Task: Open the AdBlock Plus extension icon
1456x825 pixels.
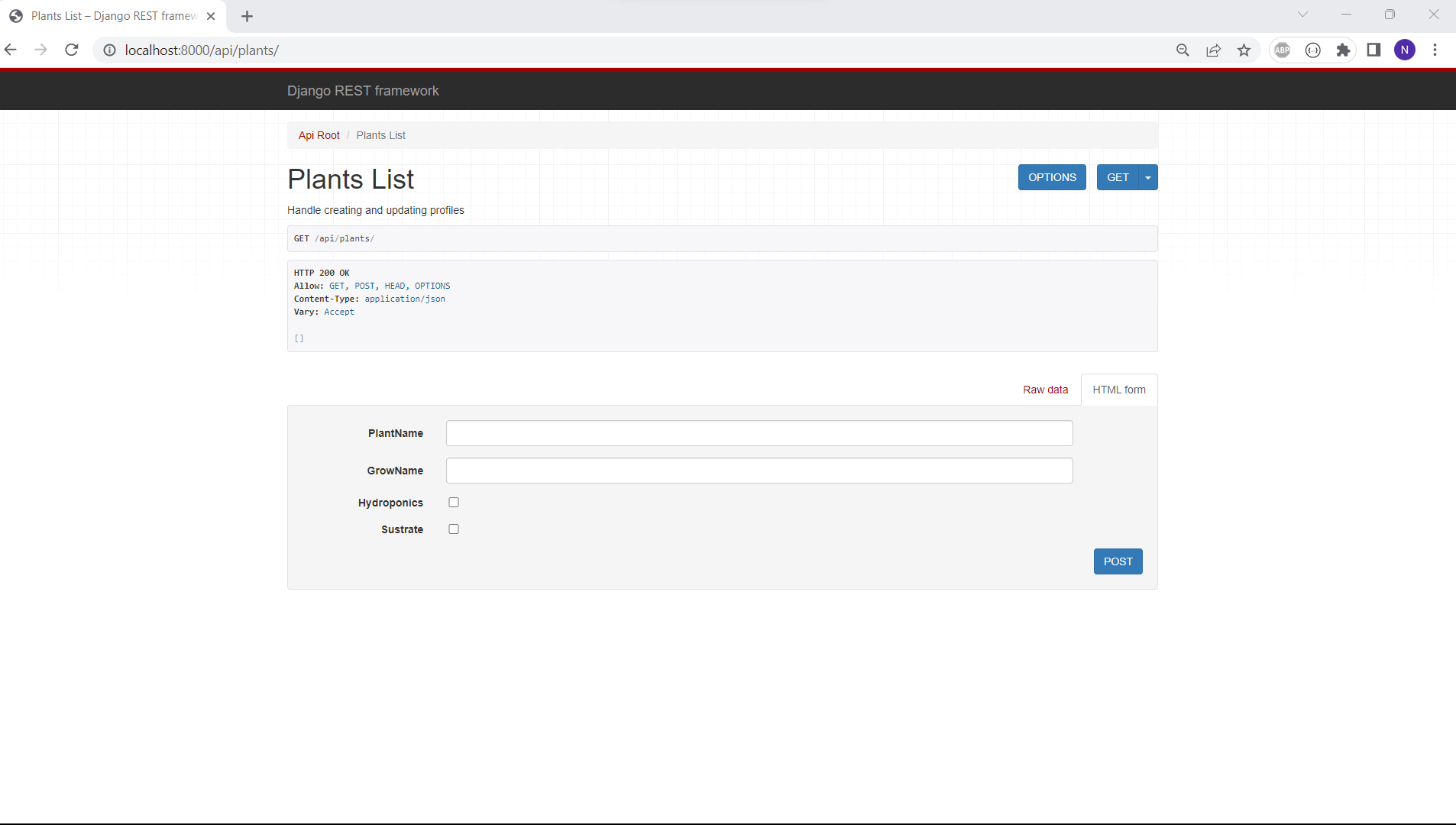Action: pos(1282,50)
